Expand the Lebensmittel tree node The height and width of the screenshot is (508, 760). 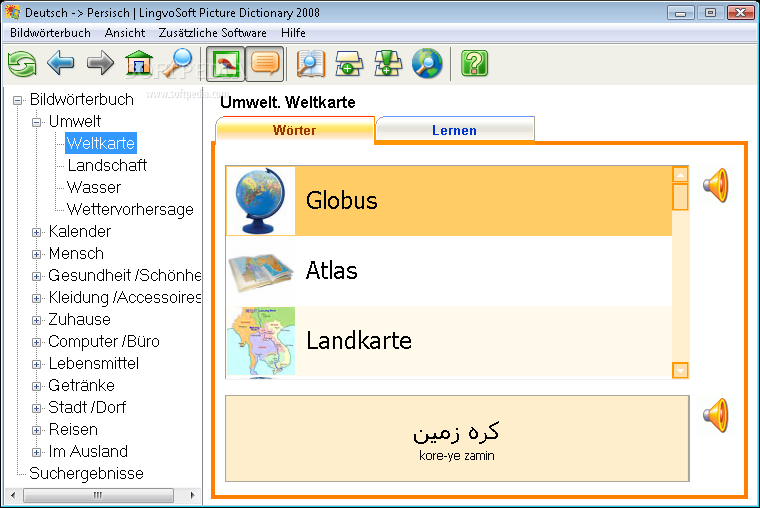(36, 364)
